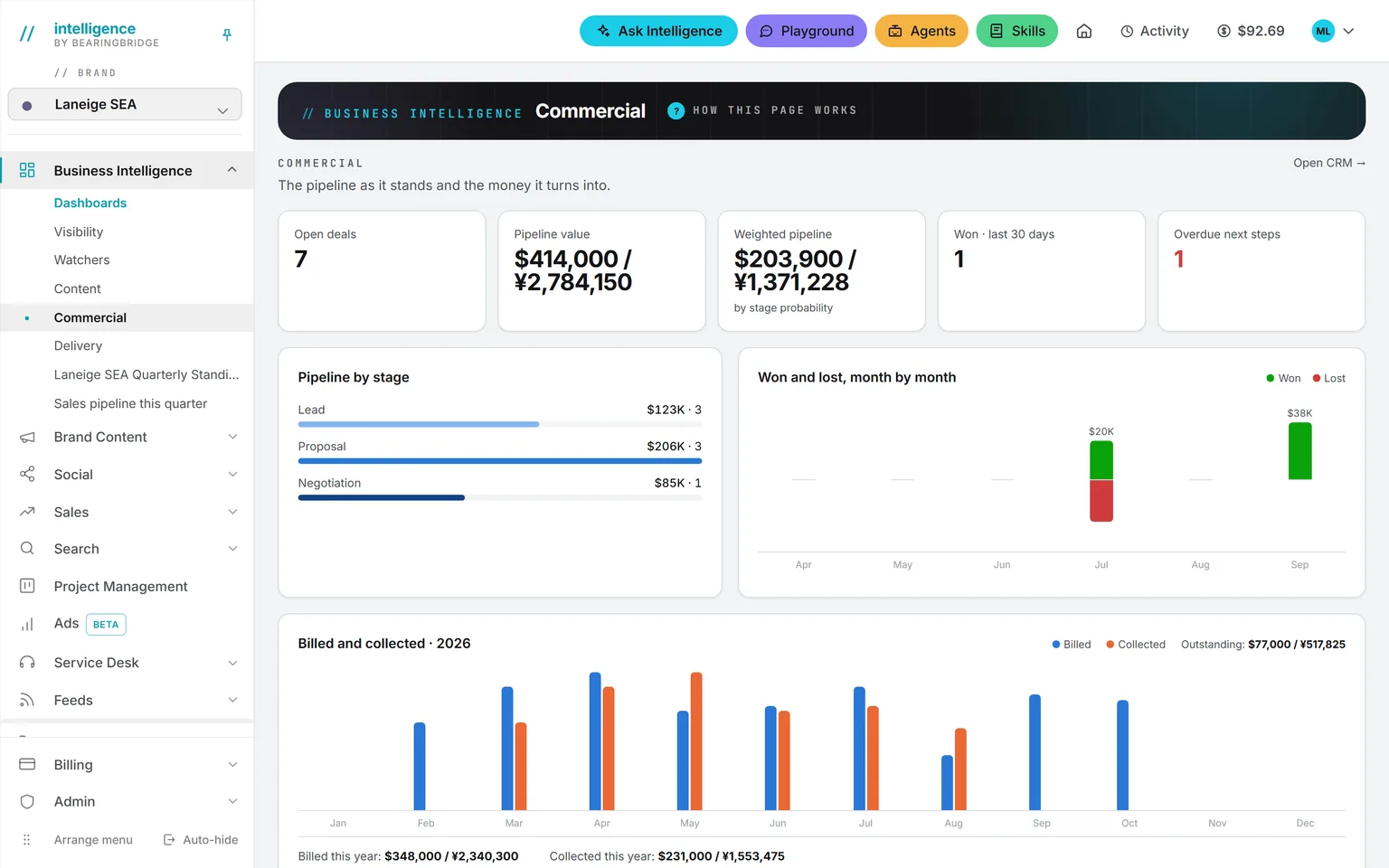This screenshot has width=1389, height=868.
Task: Click the Auto-hide label
Action: pos(211,839)
